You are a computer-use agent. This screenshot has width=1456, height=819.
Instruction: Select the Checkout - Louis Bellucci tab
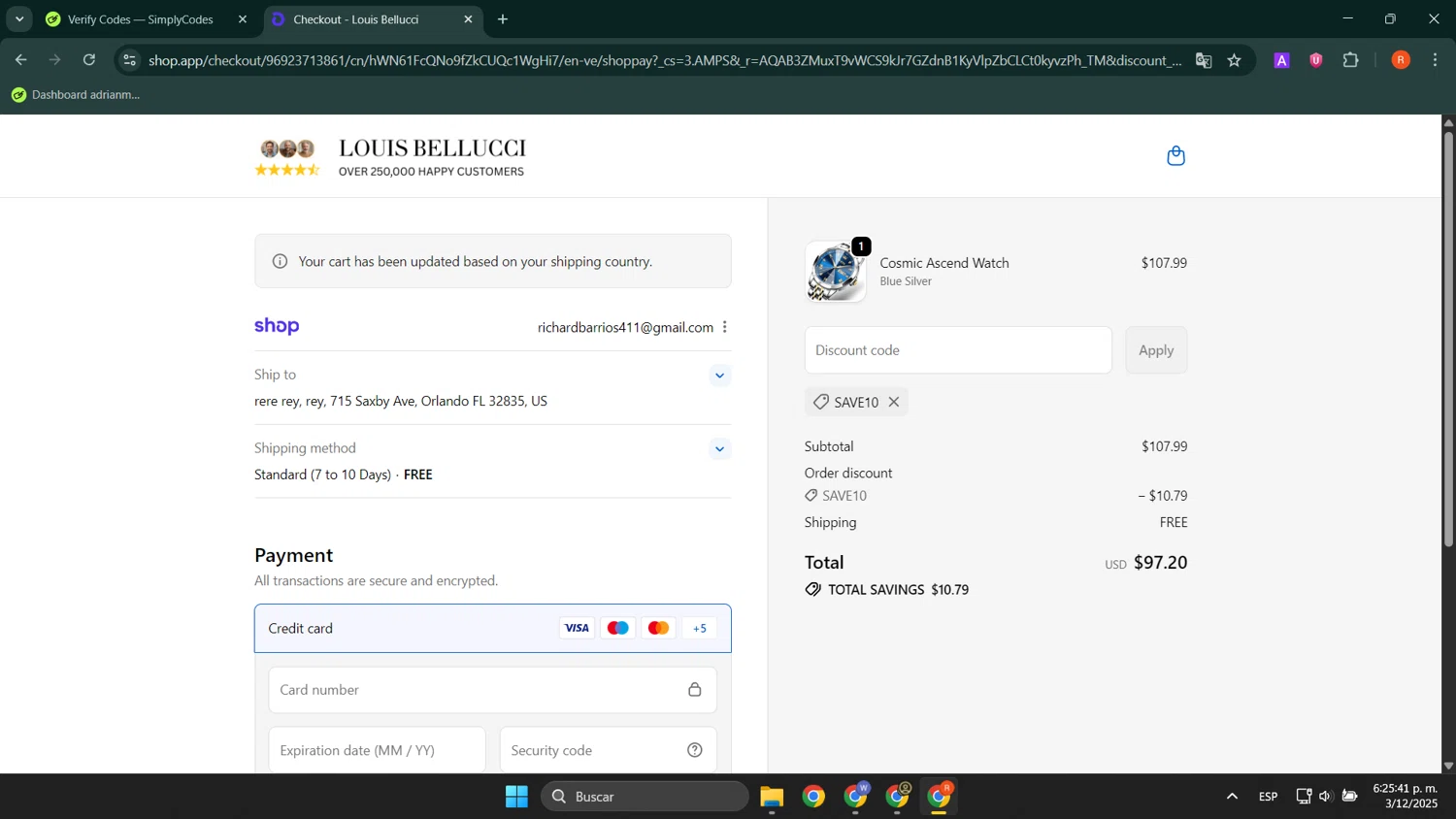[x=356, y=19]
